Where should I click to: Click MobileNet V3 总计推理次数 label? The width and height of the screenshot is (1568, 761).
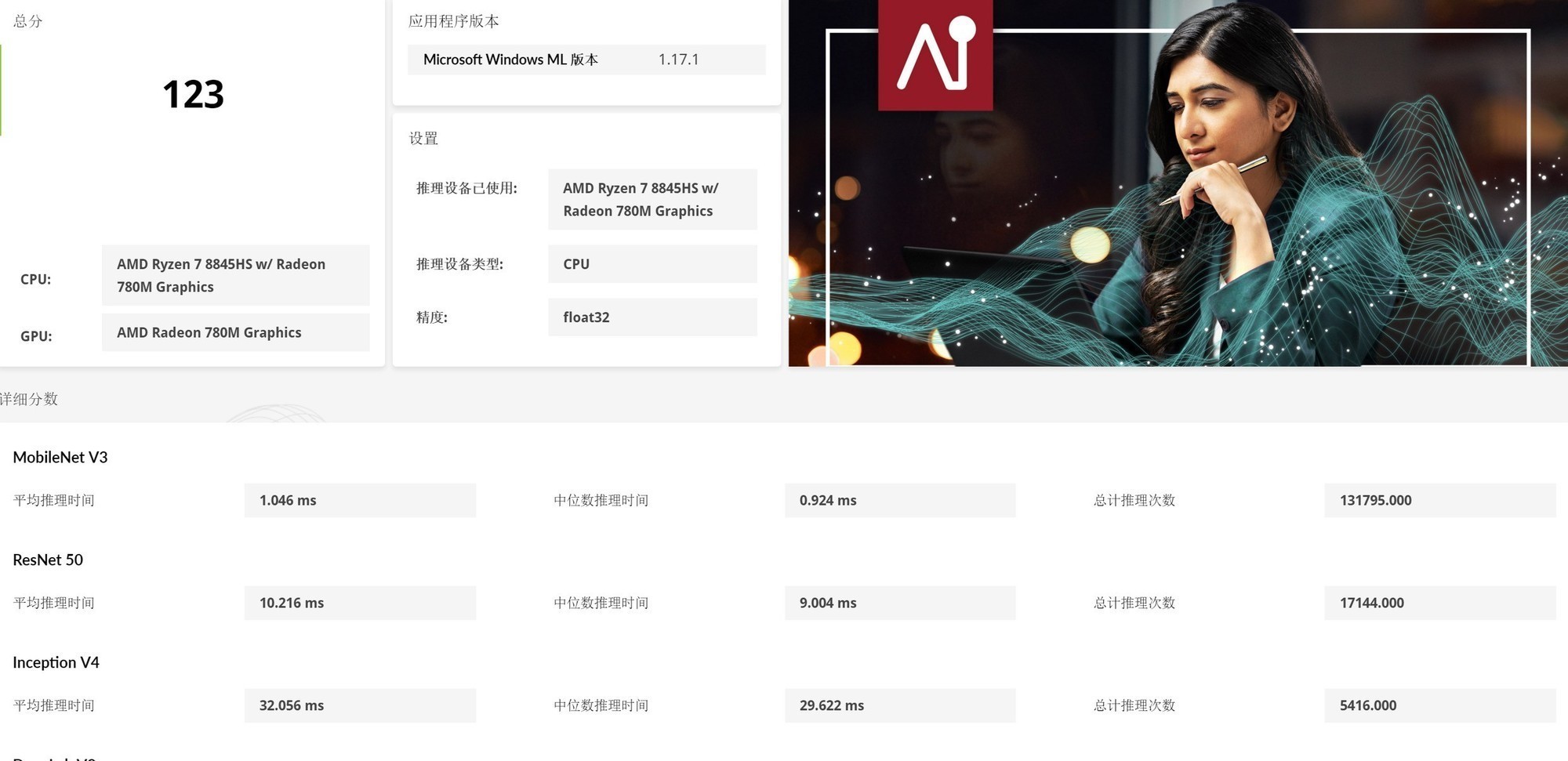1134,500
